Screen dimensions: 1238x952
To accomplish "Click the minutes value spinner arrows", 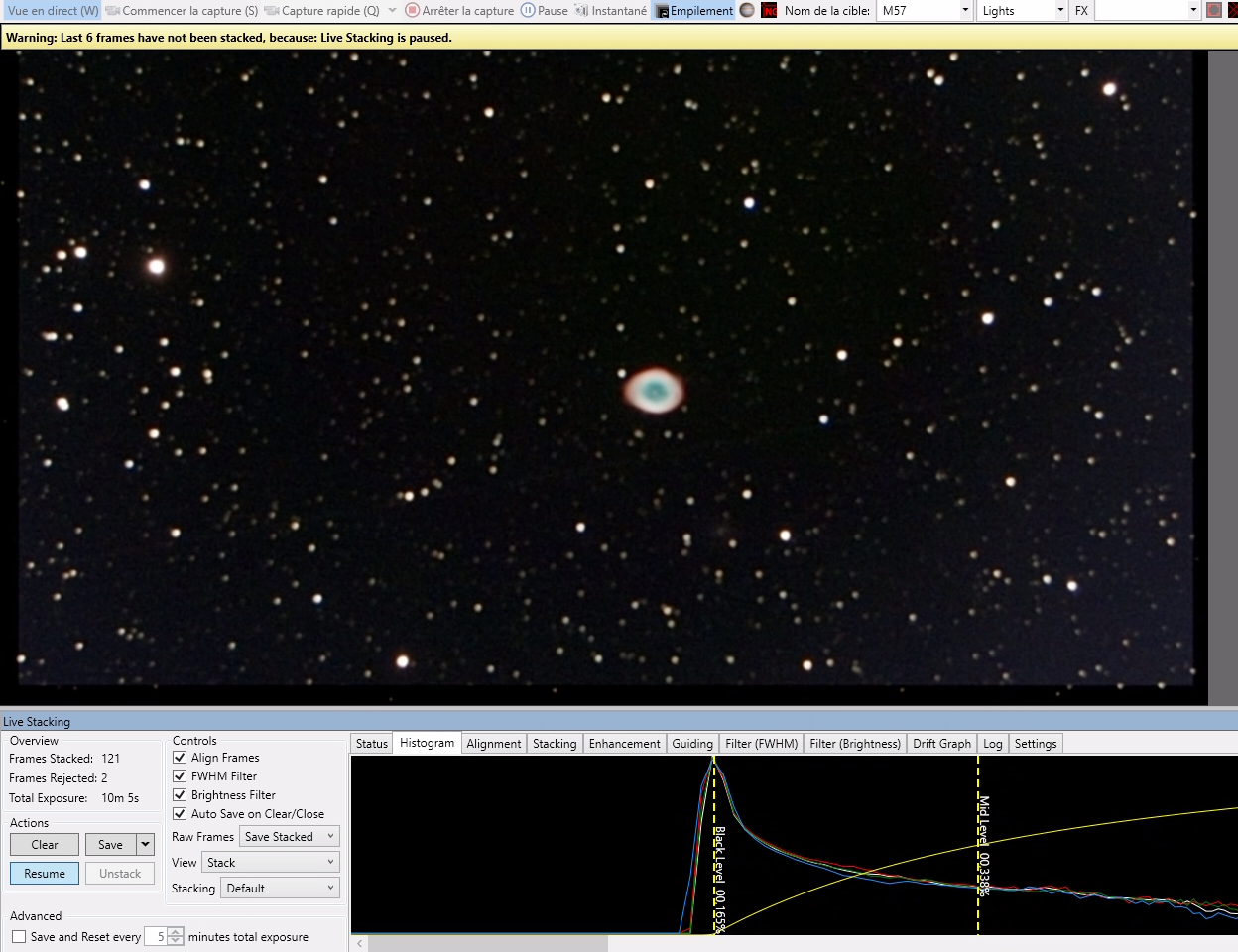I will point(176,937).
